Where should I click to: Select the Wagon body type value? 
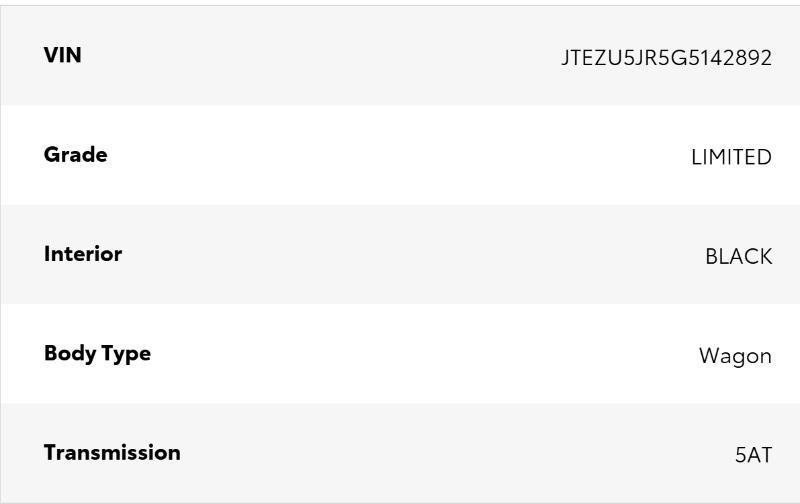click(735, 356)
